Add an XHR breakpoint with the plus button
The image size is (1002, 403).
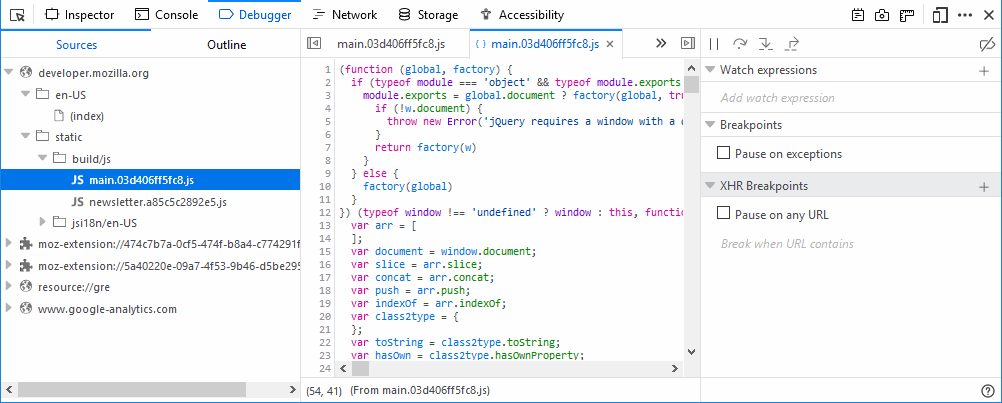[984, 187]
